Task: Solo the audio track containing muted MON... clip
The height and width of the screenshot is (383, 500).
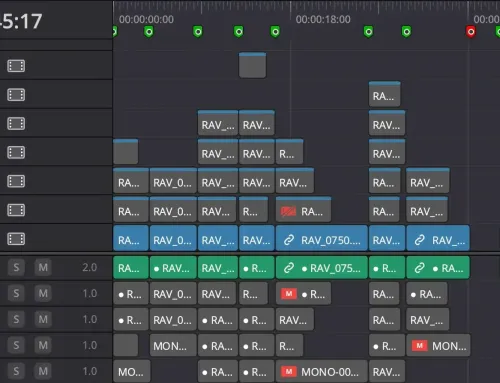Action: coord(16,345)
